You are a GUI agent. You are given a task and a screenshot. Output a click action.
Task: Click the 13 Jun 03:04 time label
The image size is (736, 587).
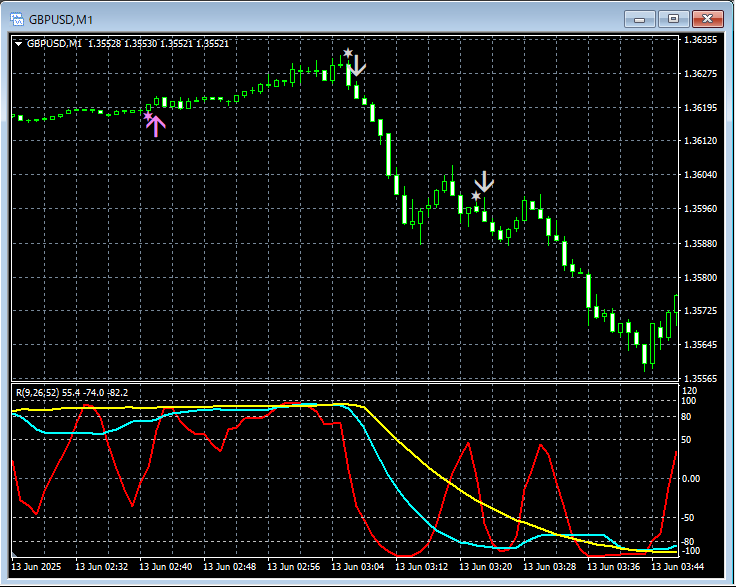click(x=357, y=567)
